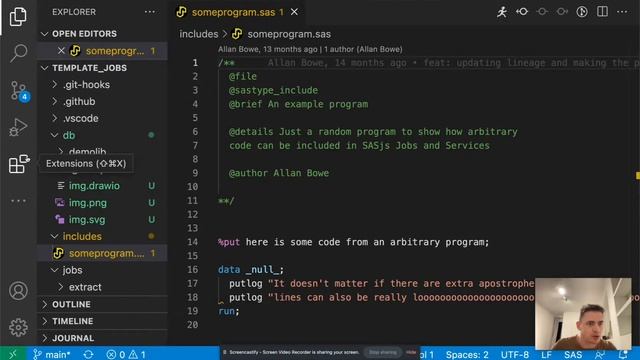
Task: Open img.svg file
Action: 102,220
